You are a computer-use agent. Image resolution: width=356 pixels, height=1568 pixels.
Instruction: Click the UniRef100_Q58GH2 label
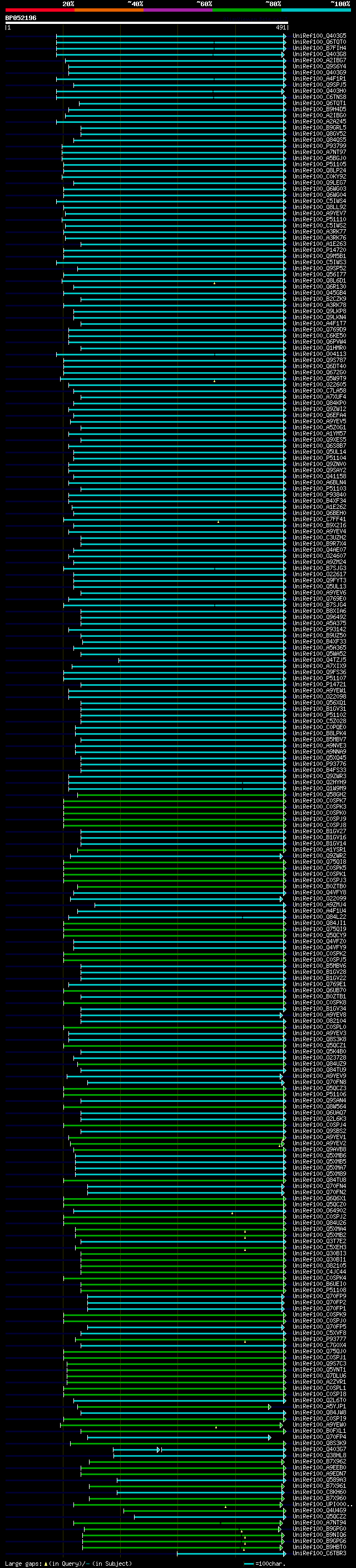pyautogui.click(x=319, y=794)
